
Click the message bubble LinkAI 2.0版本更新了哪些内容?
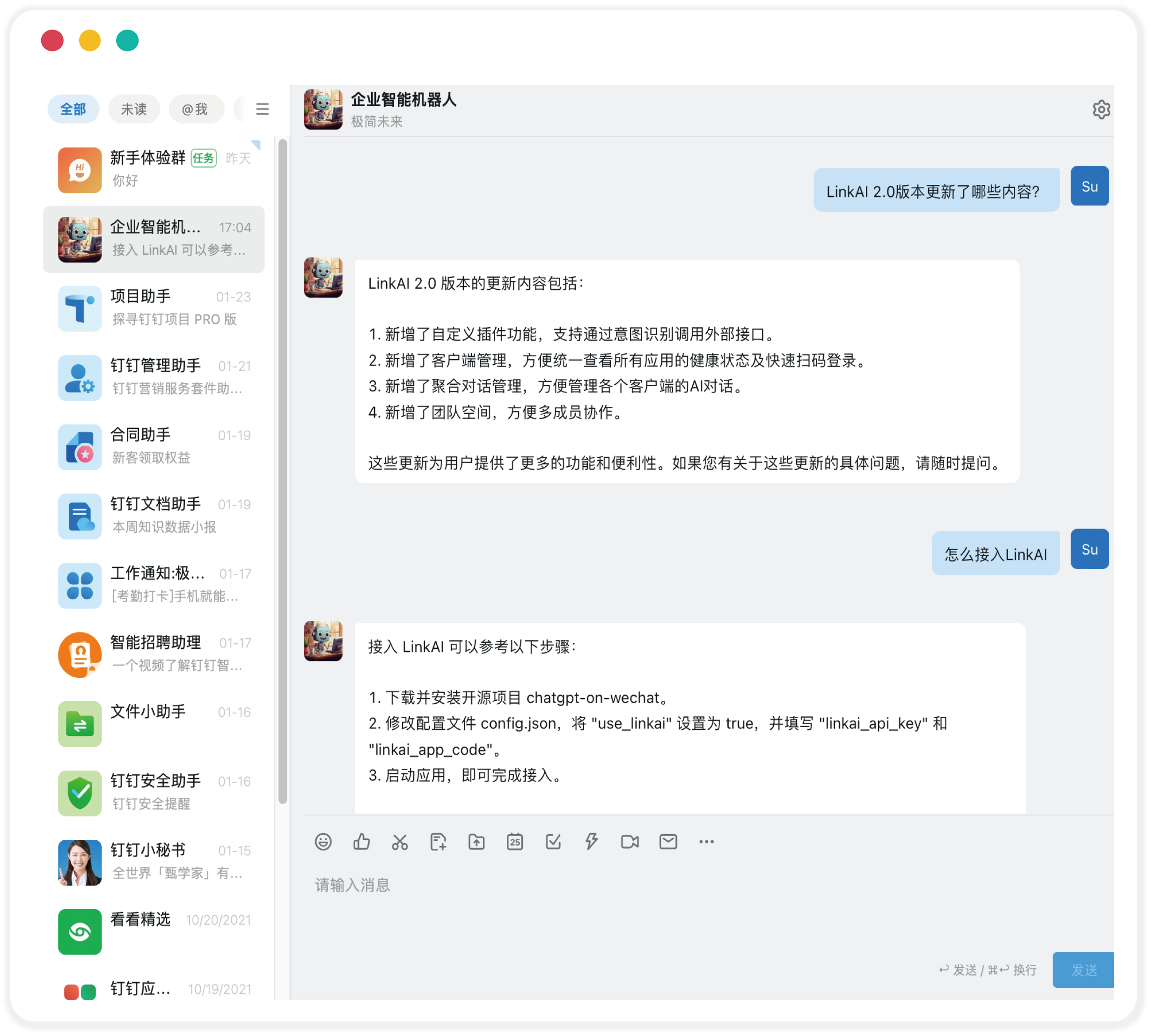tap(936, 190)
